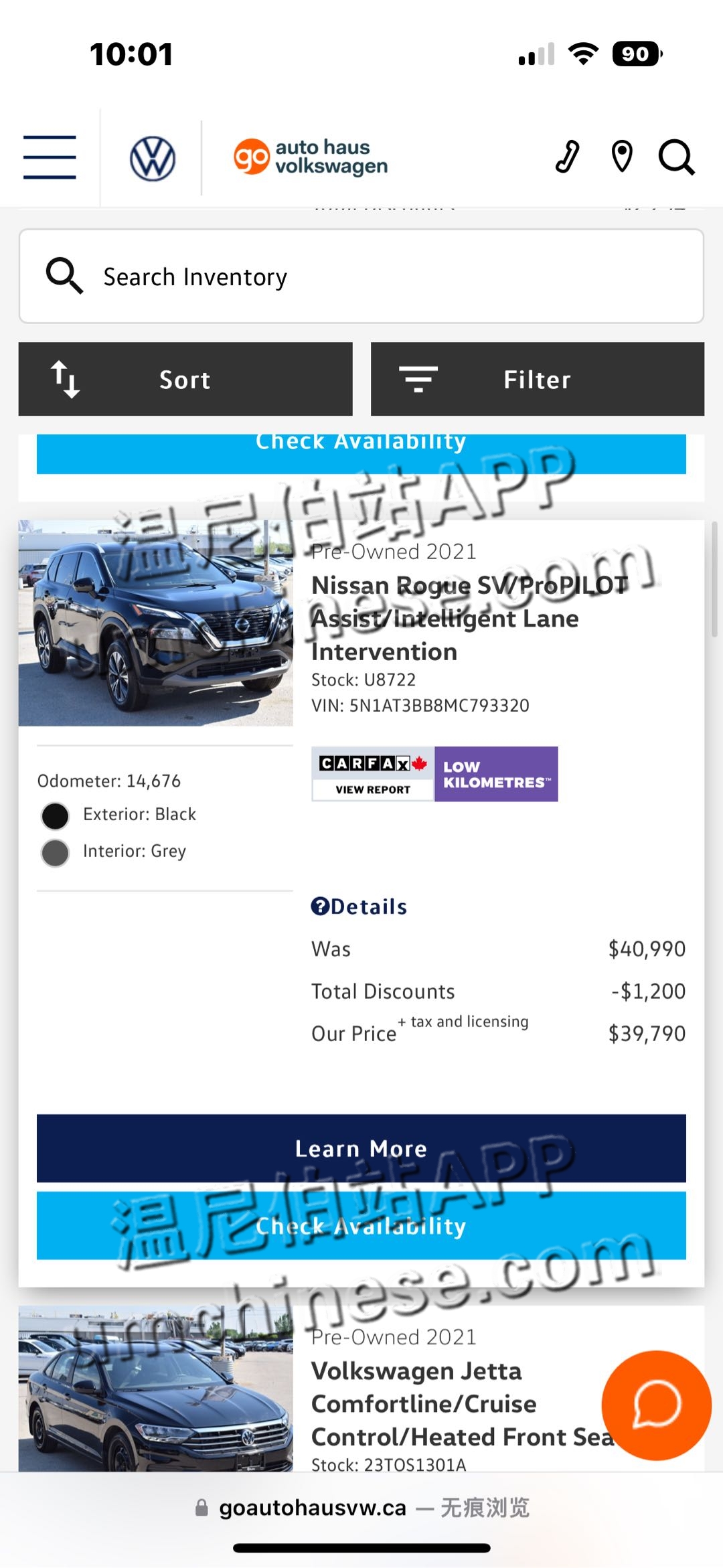Open the Sort options

click(x=185, y=379)
